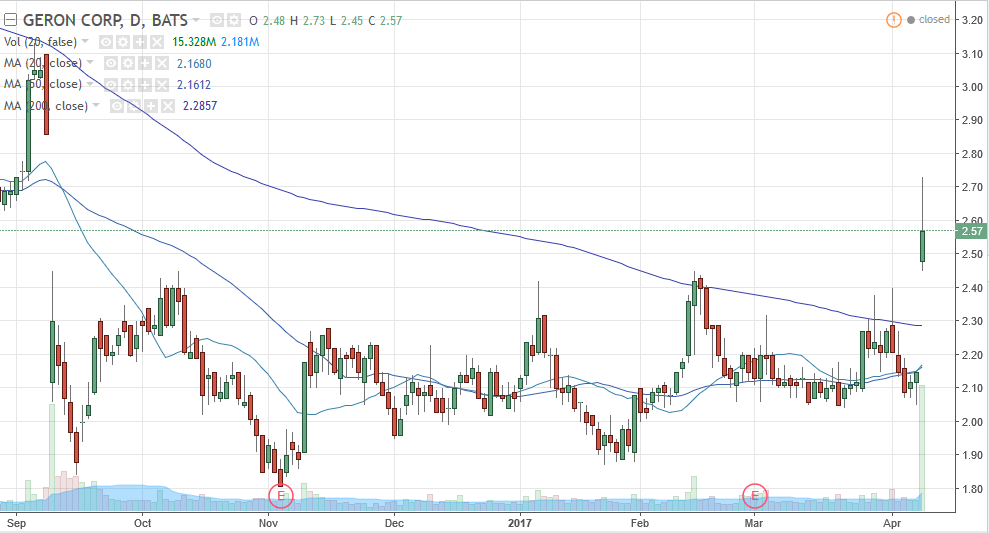Click the Feb label on time axis
The image size is (989, 533).
[640, 523]
